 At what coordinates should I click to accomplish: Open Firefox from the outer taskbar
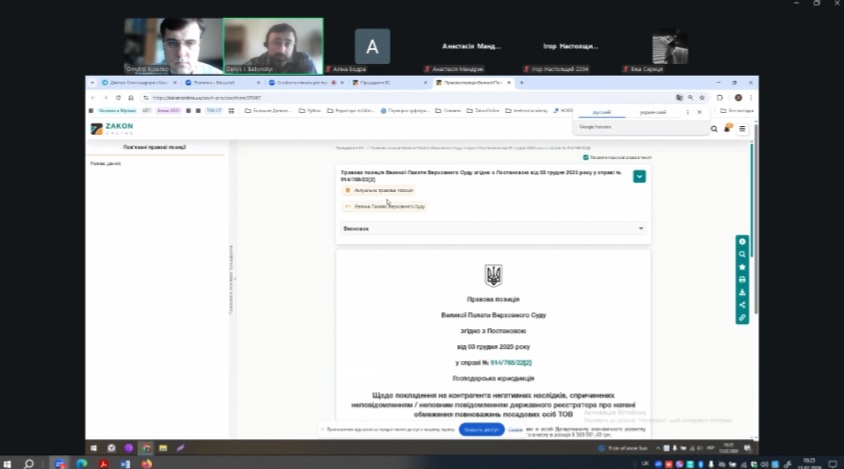tap(146, 464)
